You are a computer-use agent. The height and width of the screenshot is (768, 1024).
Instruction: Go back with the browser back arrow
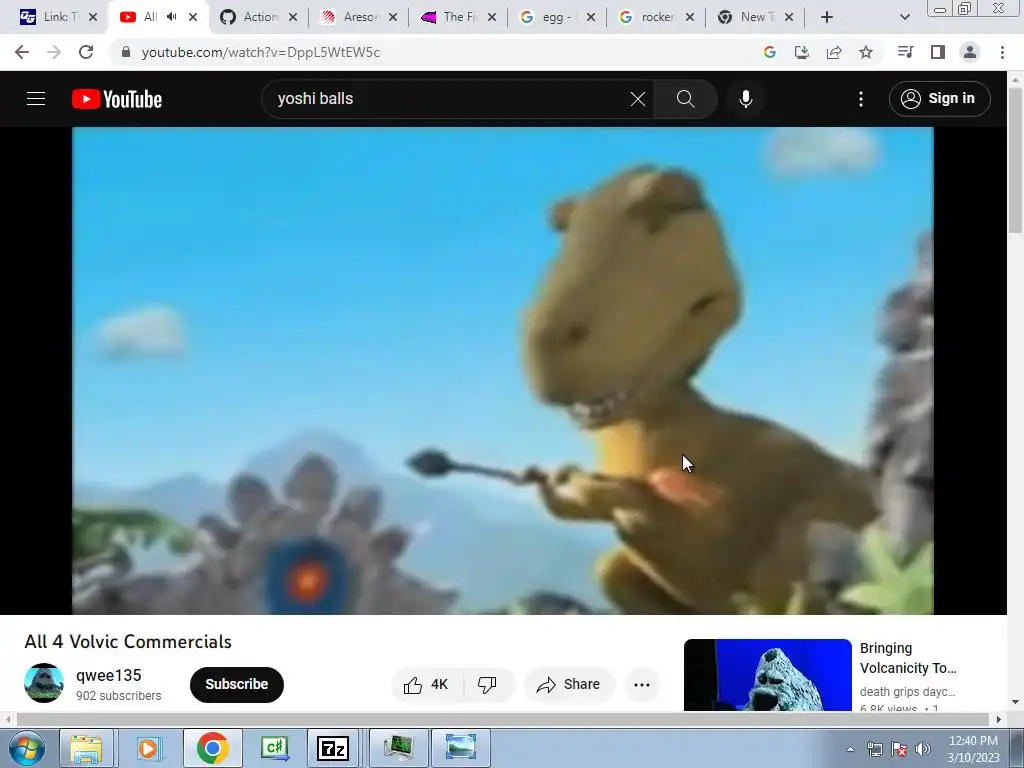[22, 52]
